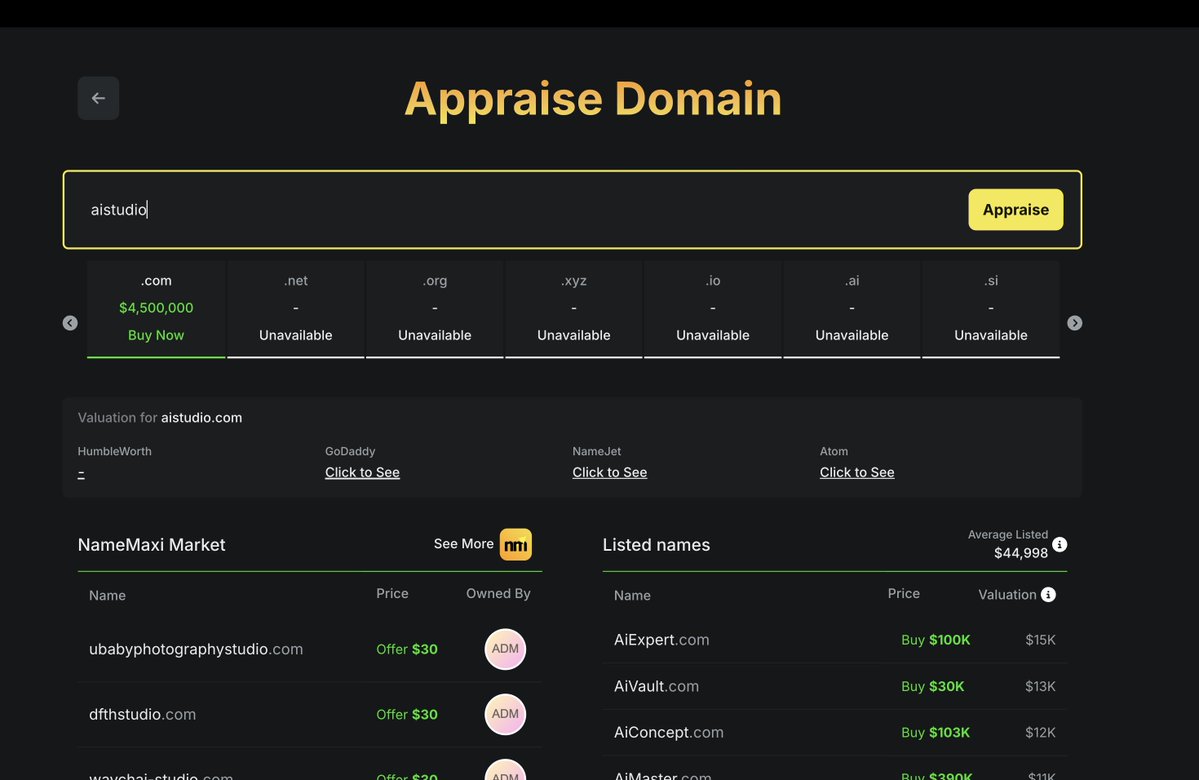1199x780 pixels.
Task: Click the $44,998 average listed value
Action: (1021, 553)
